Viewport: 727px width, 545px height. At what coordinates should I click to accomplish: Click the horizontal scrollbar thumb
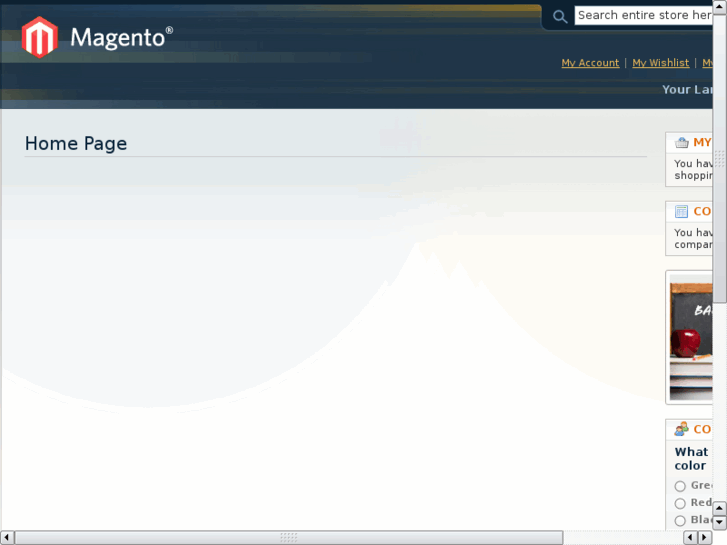pos(289,537)
